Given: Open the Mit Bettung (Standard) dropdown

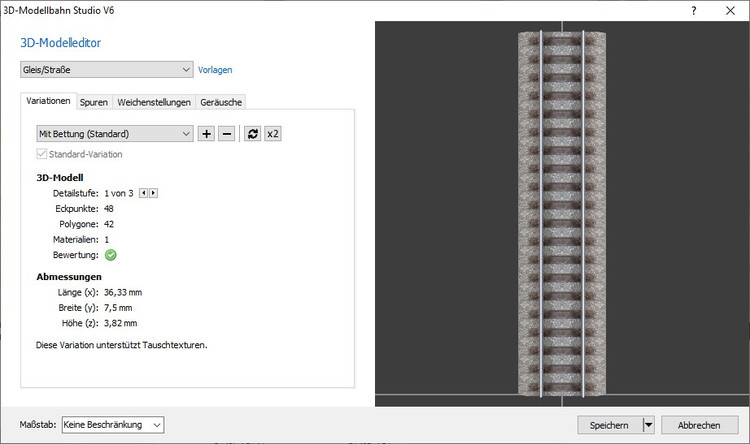Looking at the screenshot, I should 115,134.
